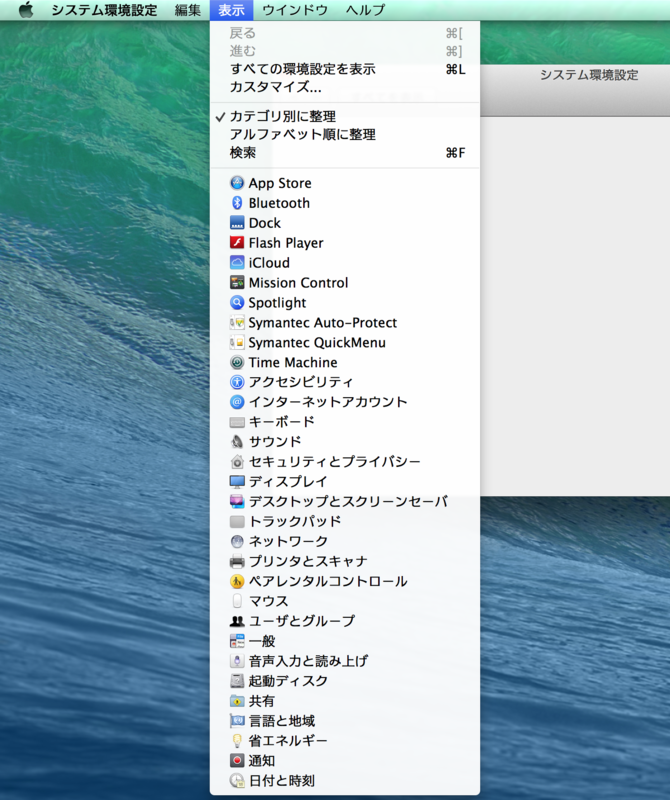Click the トラックパッド icon
Screen dimensions: 670x800
click(x=237, y=521)
